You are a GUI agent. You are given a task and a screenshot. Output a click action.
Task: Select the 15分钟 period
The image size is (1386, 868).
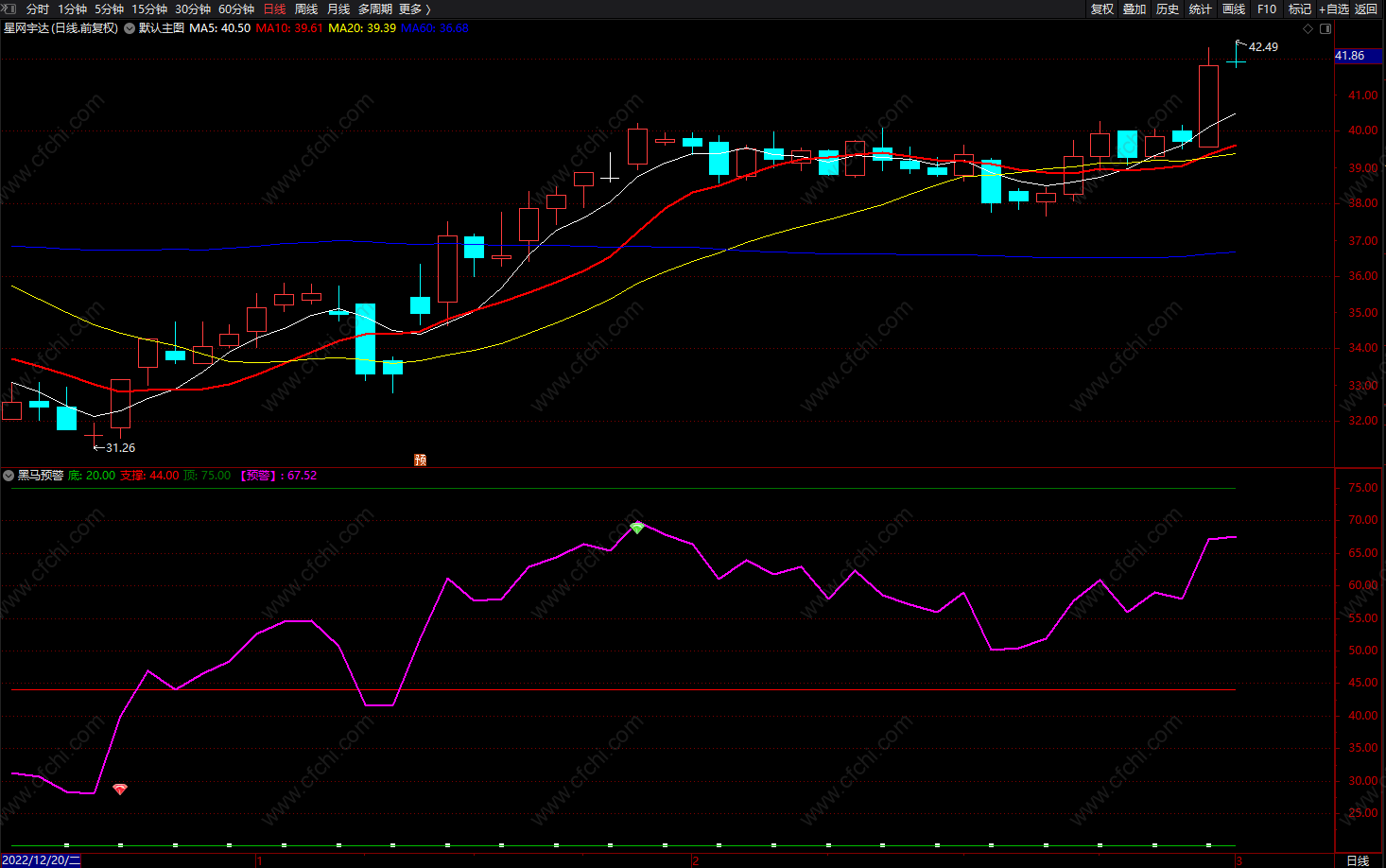coord(149,9)
